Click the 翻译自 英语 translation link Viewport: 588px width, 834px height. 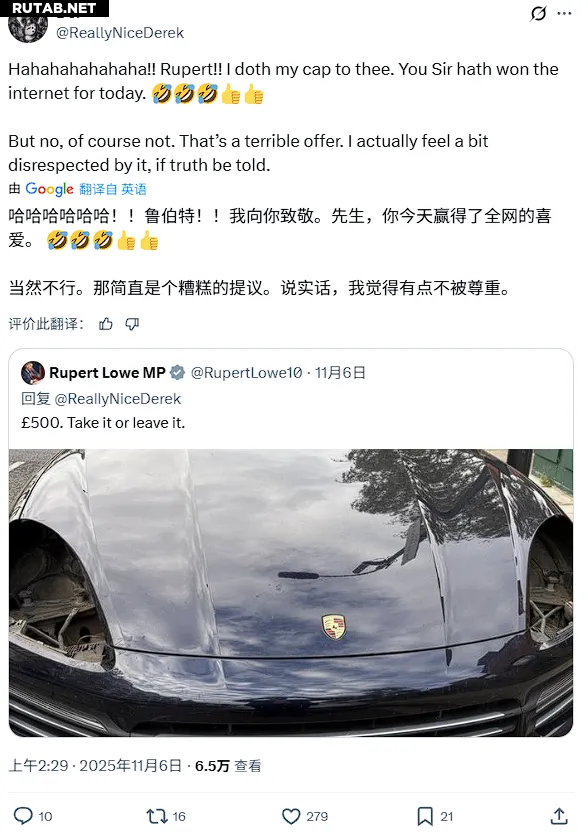113,189
